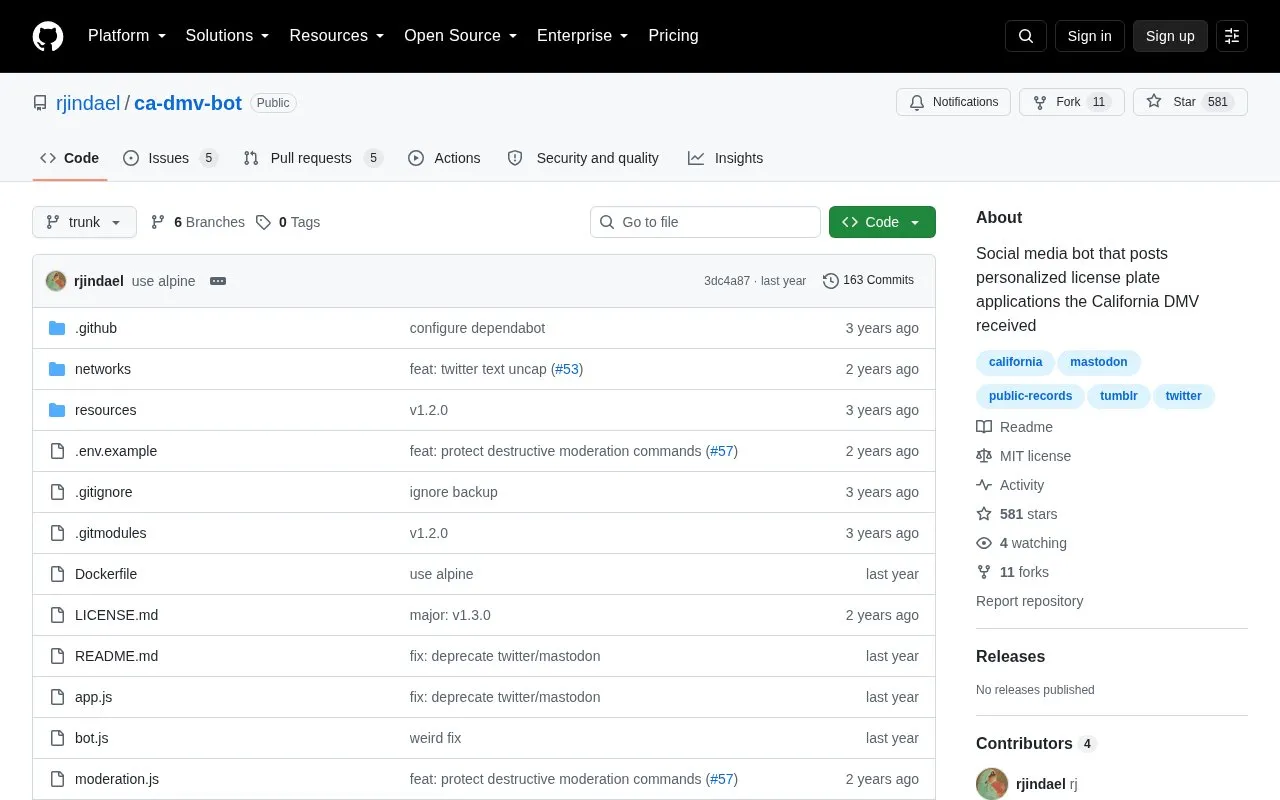Open the moderation.js file
1280x800 pixels.
[116, 779]
